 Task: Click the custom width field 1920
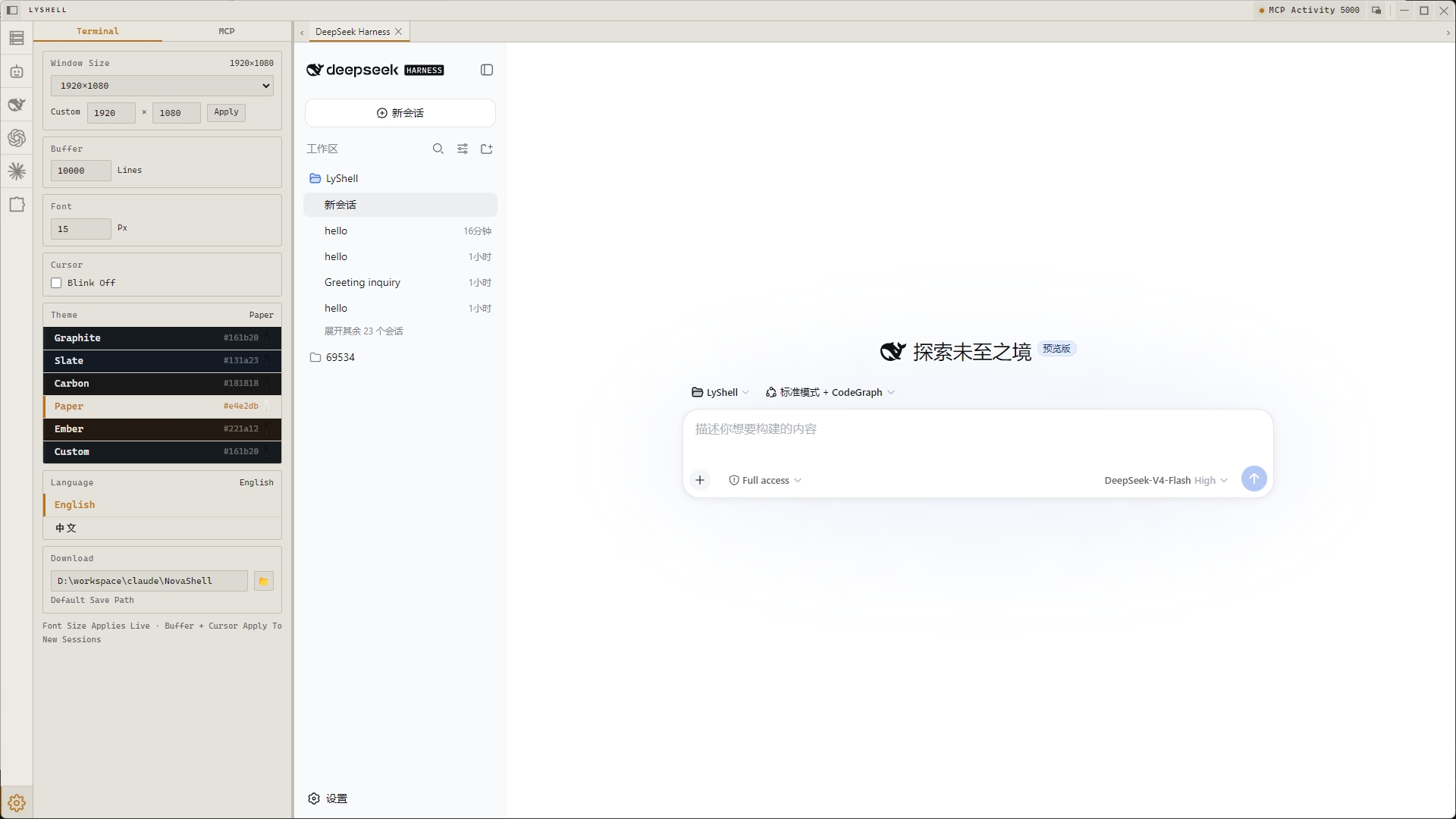pyautogui.click(x=111, y=113)
